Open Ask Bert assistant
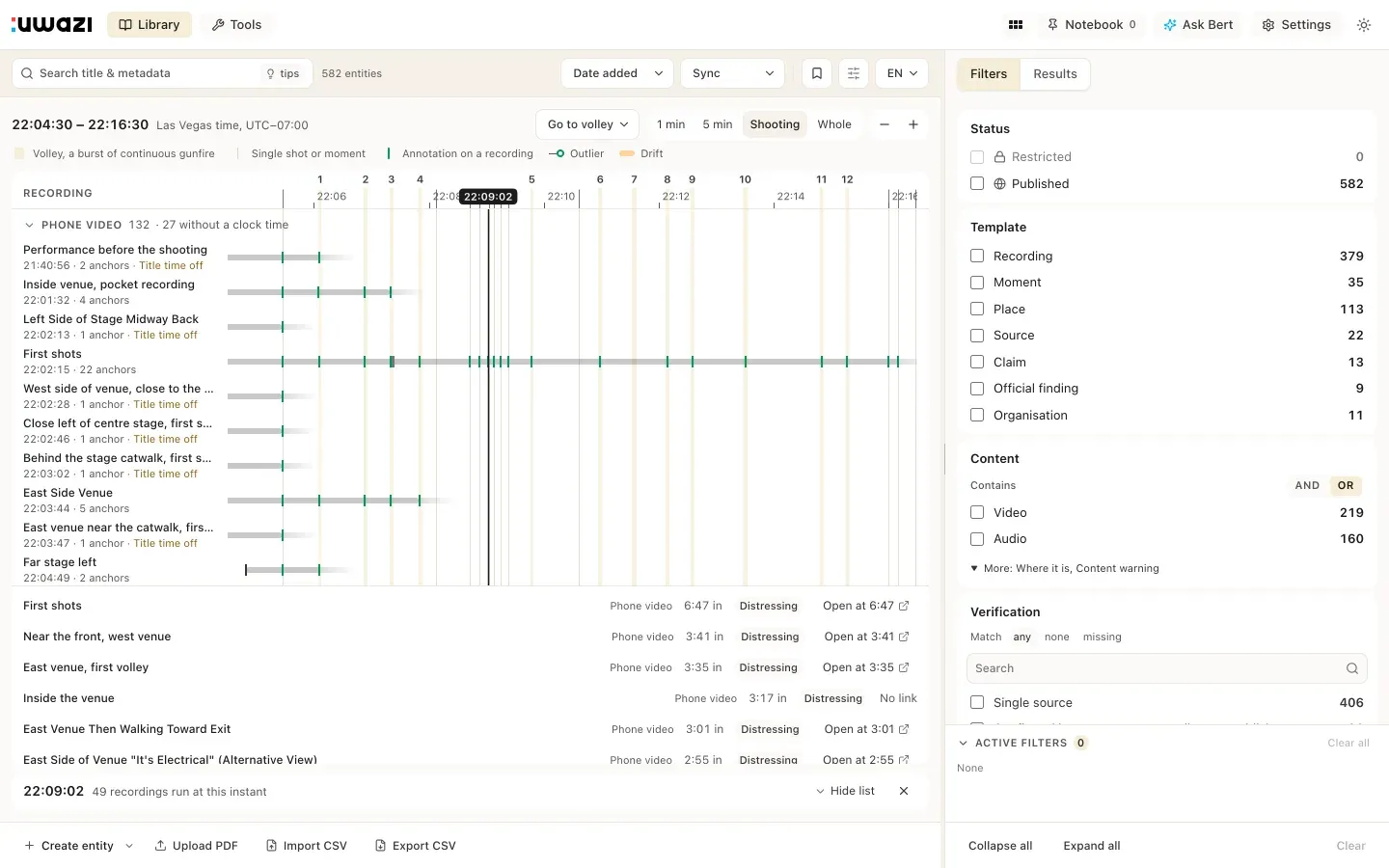The height and width of the screenshot is (868, 1389). tap(1198, 25)
